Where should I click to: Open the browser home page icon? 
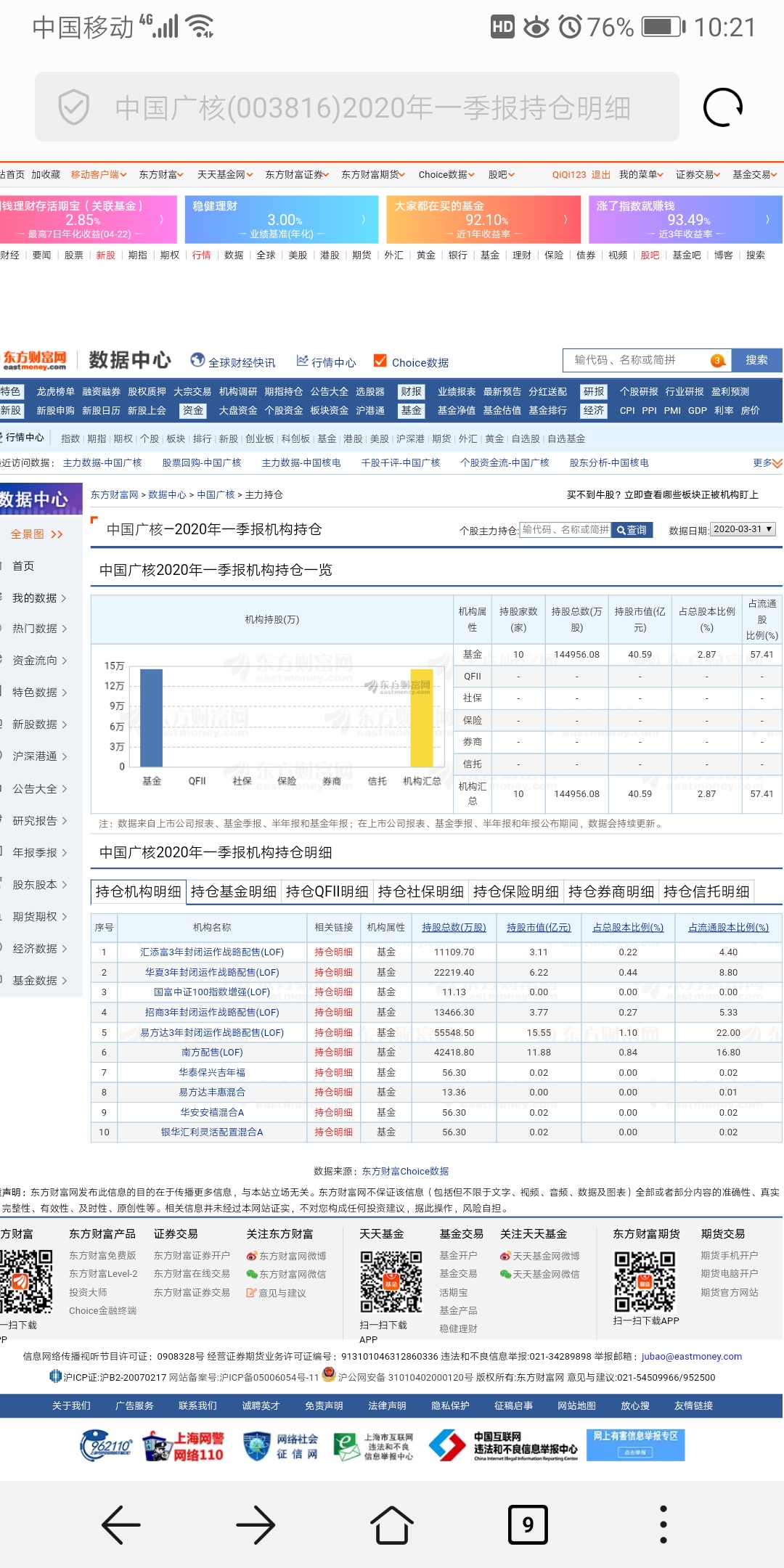pyautogui.click(x=392, y=1524)
